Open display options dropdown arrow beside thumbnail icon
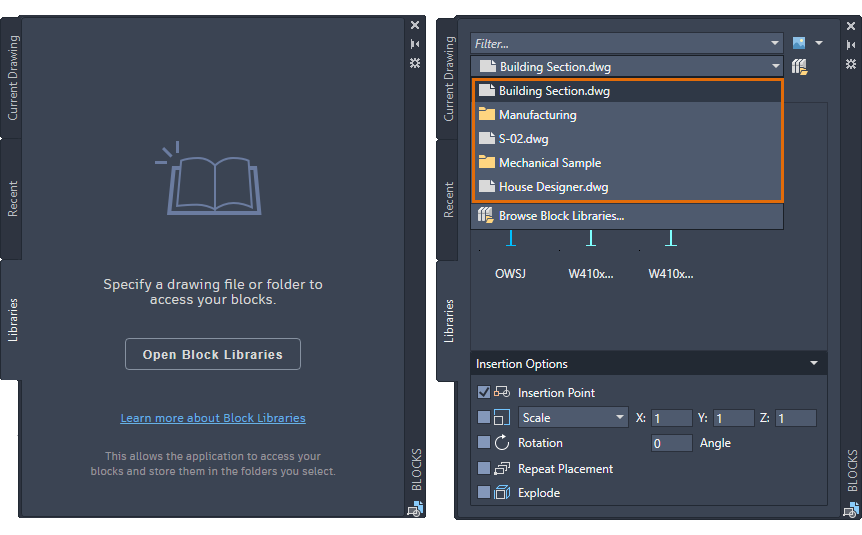862x535 pixels. [819, 43]
